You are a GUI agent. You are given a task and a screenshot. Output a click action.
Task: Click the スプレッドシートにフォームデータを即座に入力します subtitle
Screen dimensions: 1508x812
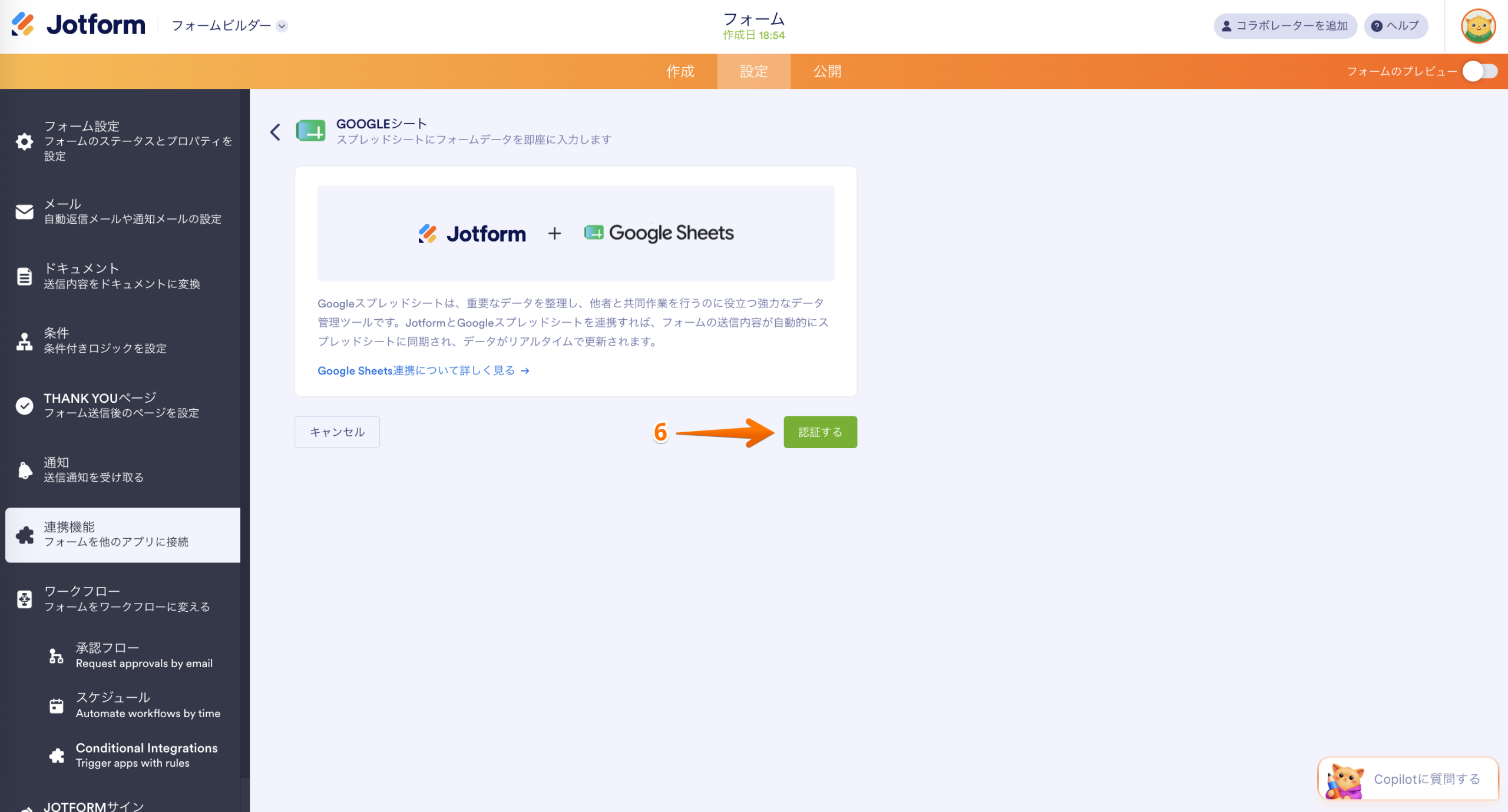[474, 140]
